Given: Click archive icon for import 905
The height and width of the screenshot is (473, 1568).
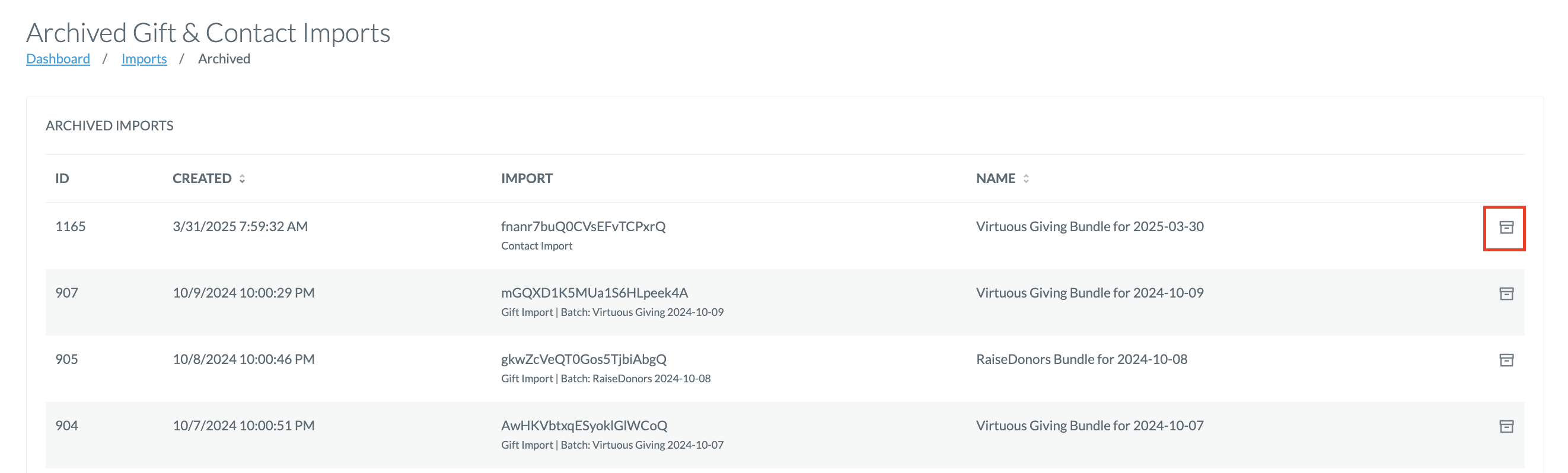Looking at the screenshot, I should click(x=1506, y=360).
